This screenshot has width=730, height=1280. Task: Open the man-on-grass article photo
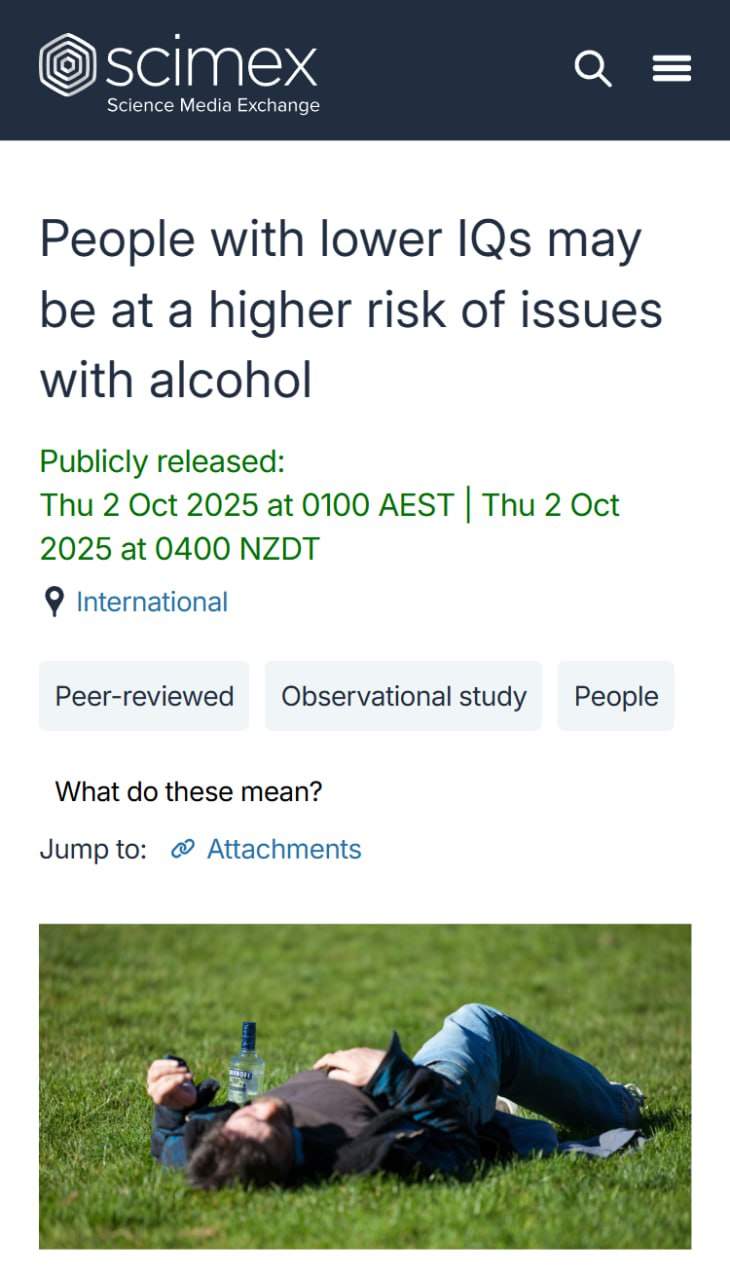point(365,1086)
